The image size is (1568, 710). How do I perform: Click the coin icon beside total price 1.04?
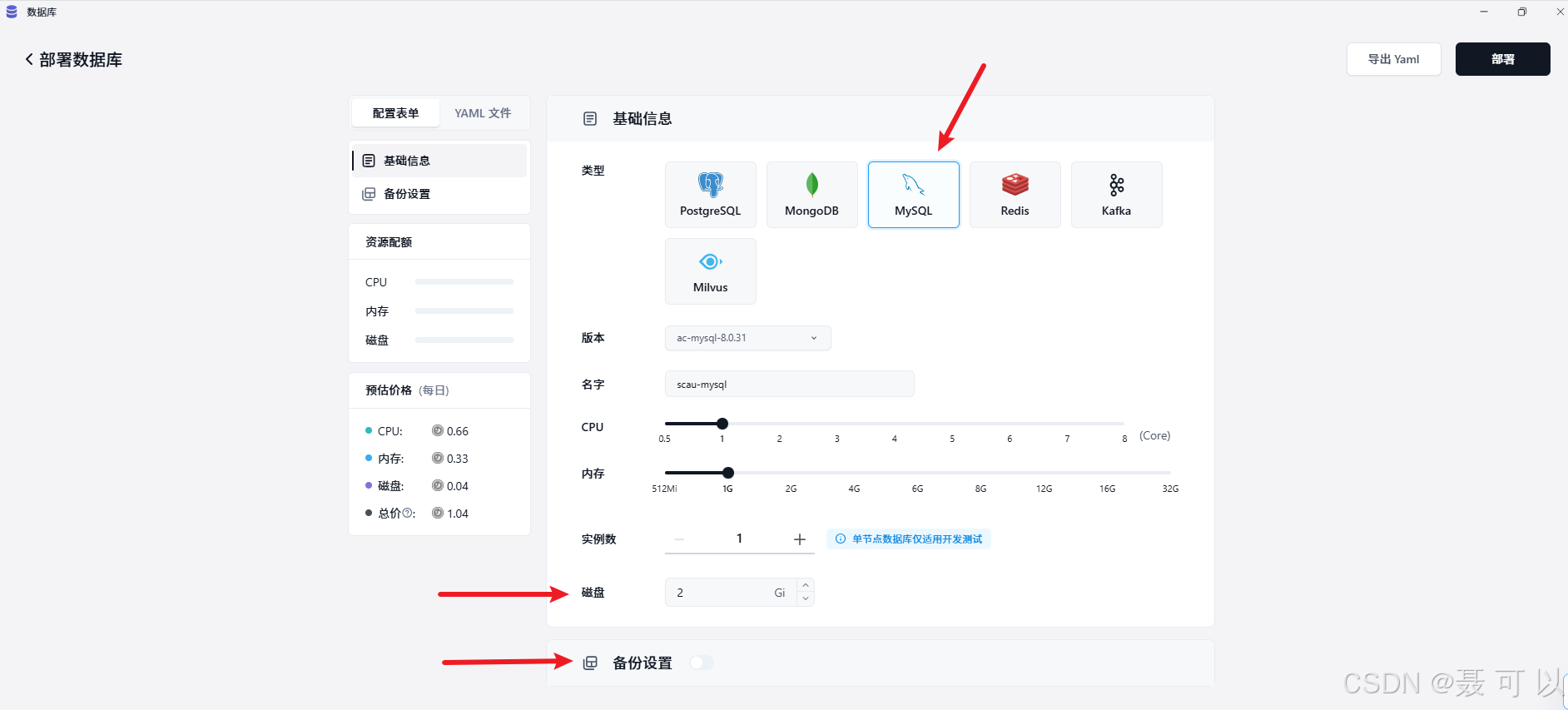(x=438, y=513)
